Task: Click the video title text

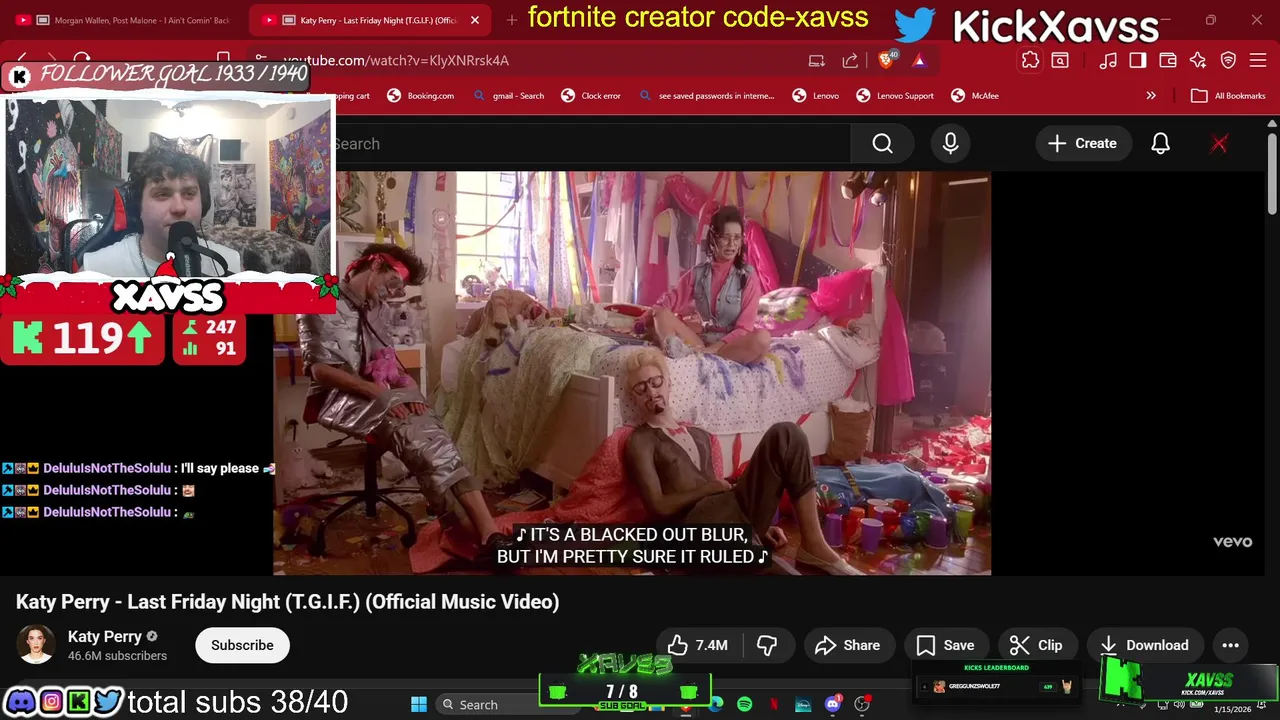Action: pyautogui.click(x=287, y=602)
